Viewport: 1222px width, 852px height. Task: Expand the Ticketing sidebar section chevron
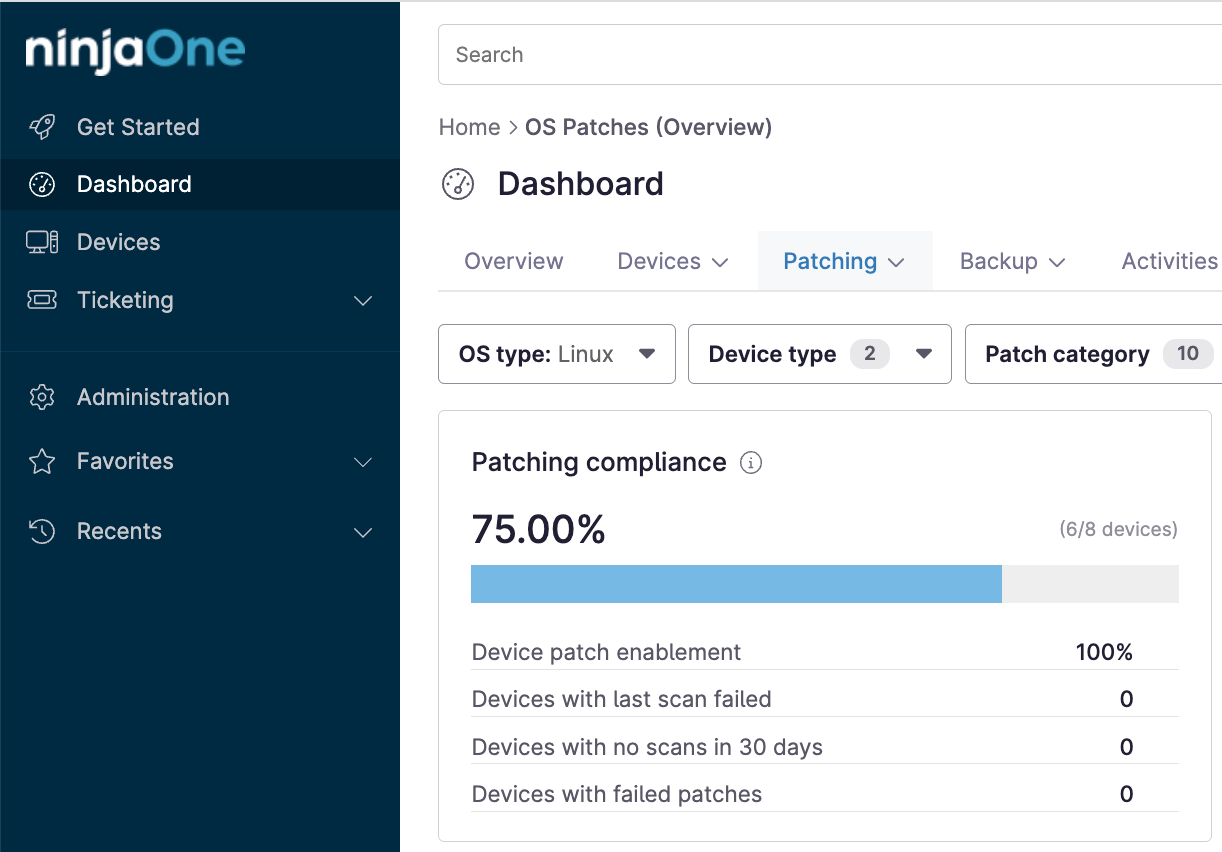click(x=364, y=301)
